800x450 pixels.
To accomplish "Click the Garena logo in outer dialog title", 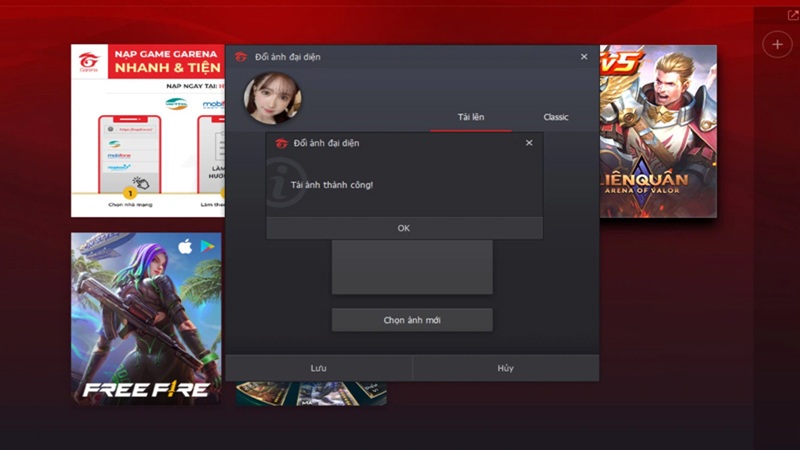I will pos(241,57).
